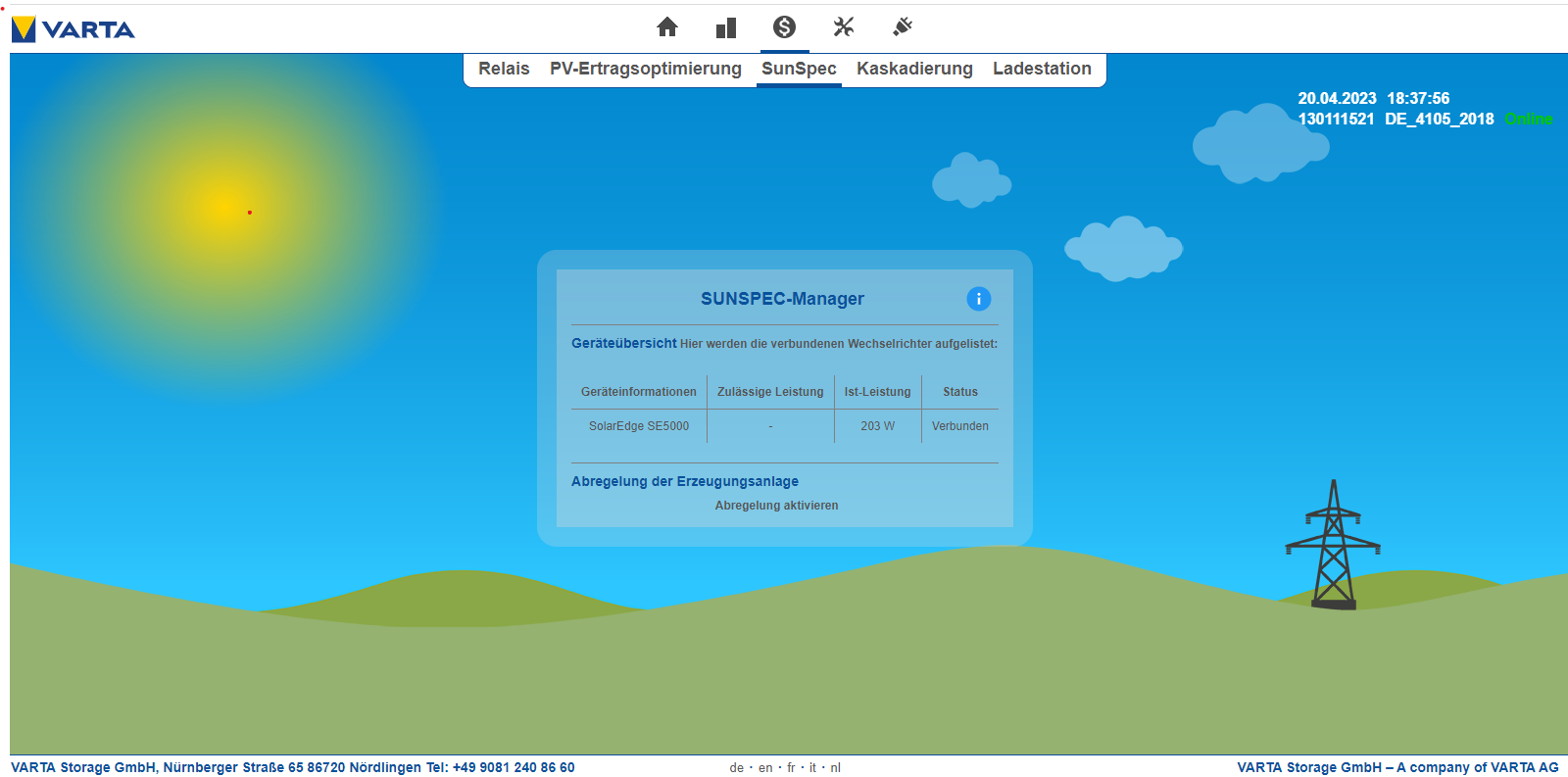The image size is (1568, 777).
Task: Open the Kaskadierung tab
Action: click(914, 69)
